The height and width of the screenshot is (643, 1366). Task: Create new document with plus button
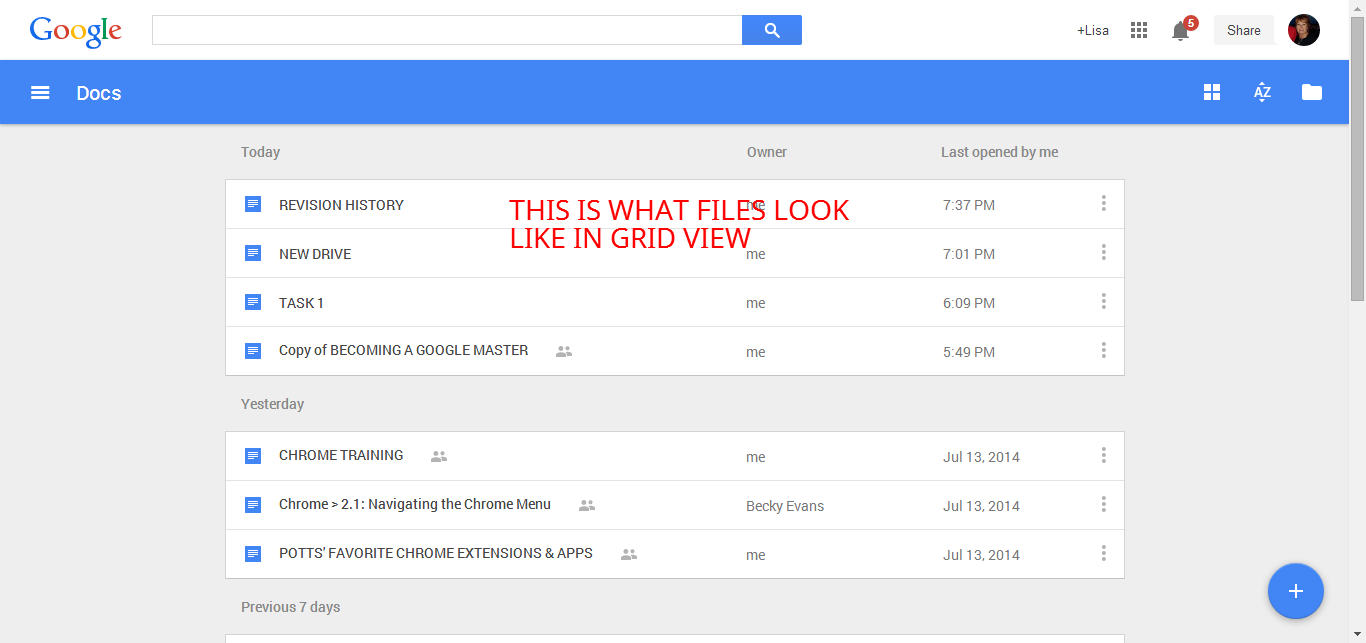coord(1296,591)
